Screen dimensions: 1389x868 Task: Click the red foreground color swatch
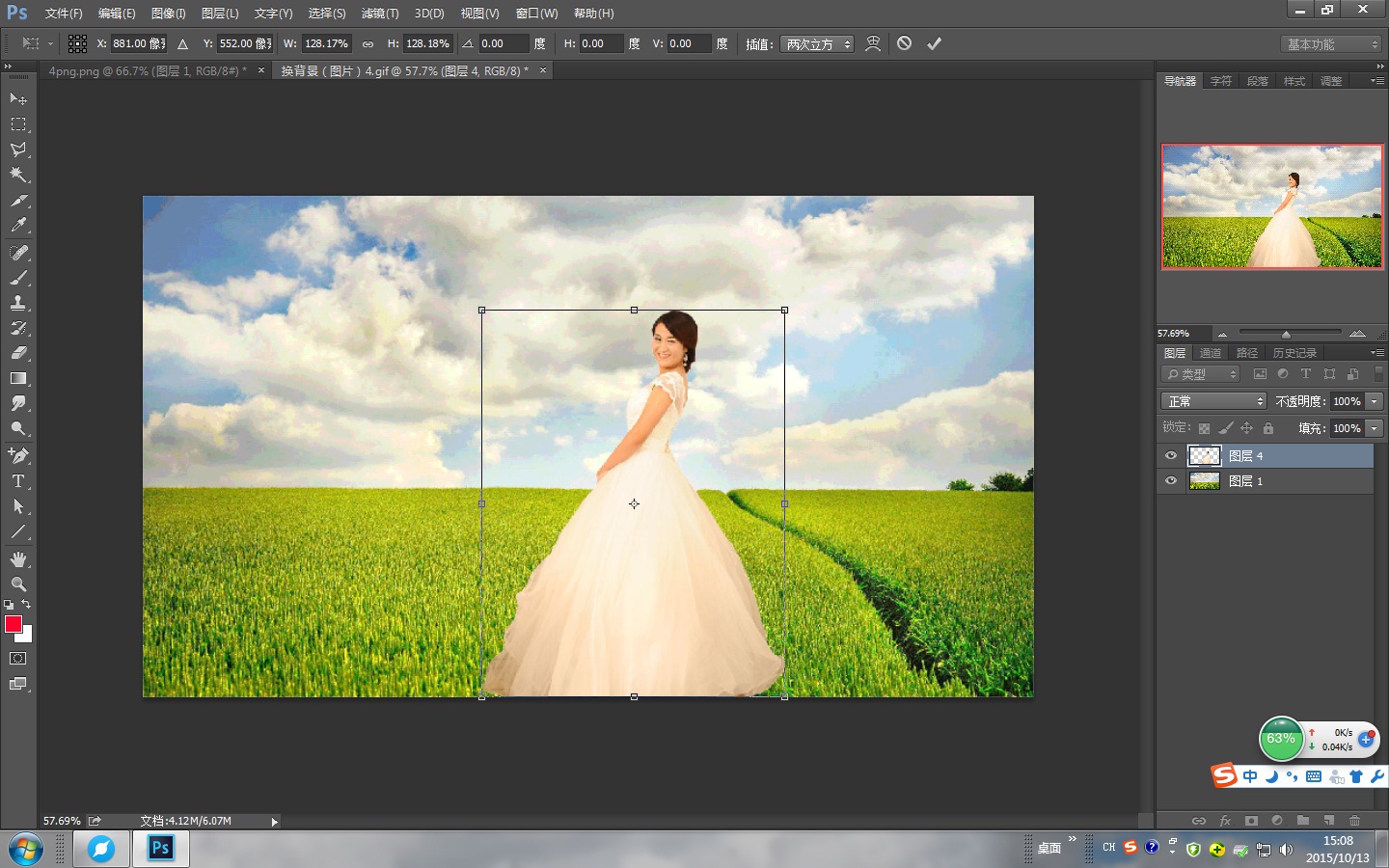click(x=14, y=624)
